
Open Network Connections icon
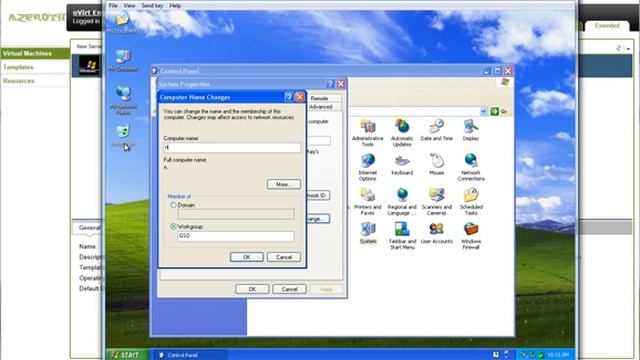(x=471, y=167)
